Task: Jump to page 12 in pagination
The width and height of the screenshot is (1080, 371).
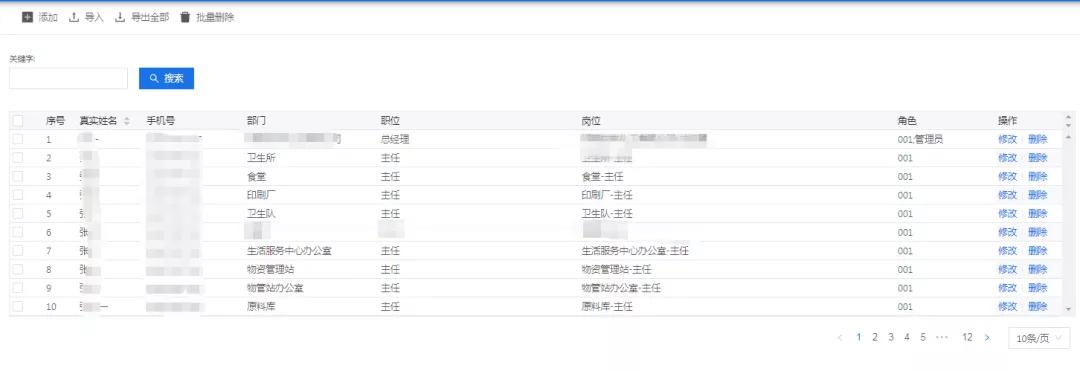Action: 967,337
